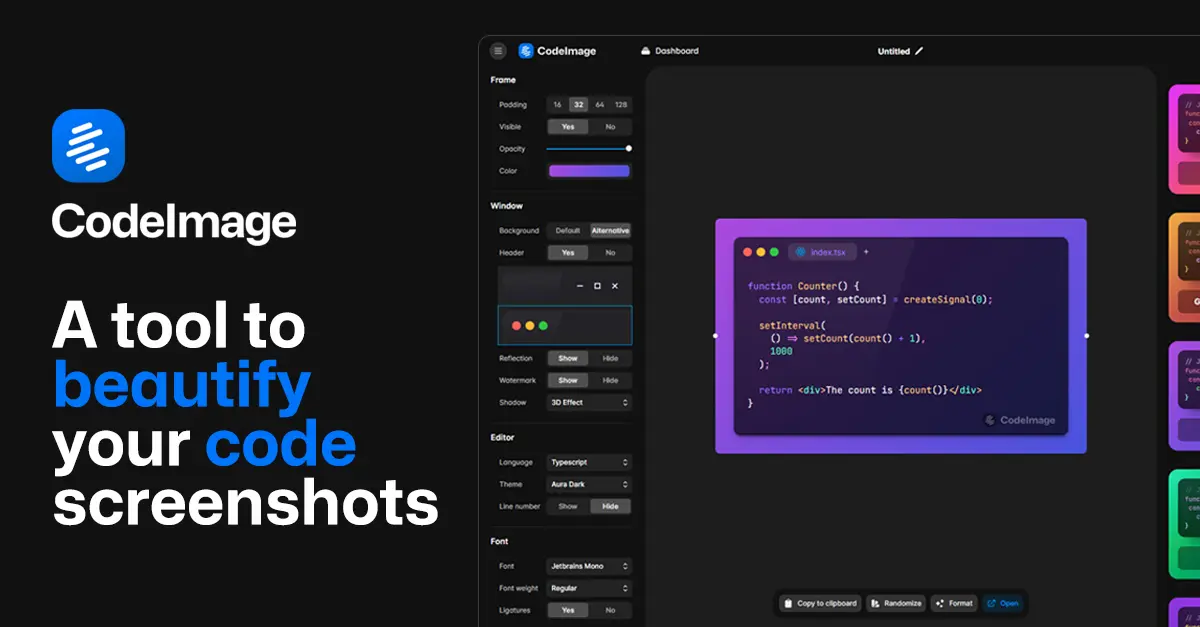This screenshot has width=1200, height=627.
Task: Click the Randomize icon button
Action: coord(873,603)
